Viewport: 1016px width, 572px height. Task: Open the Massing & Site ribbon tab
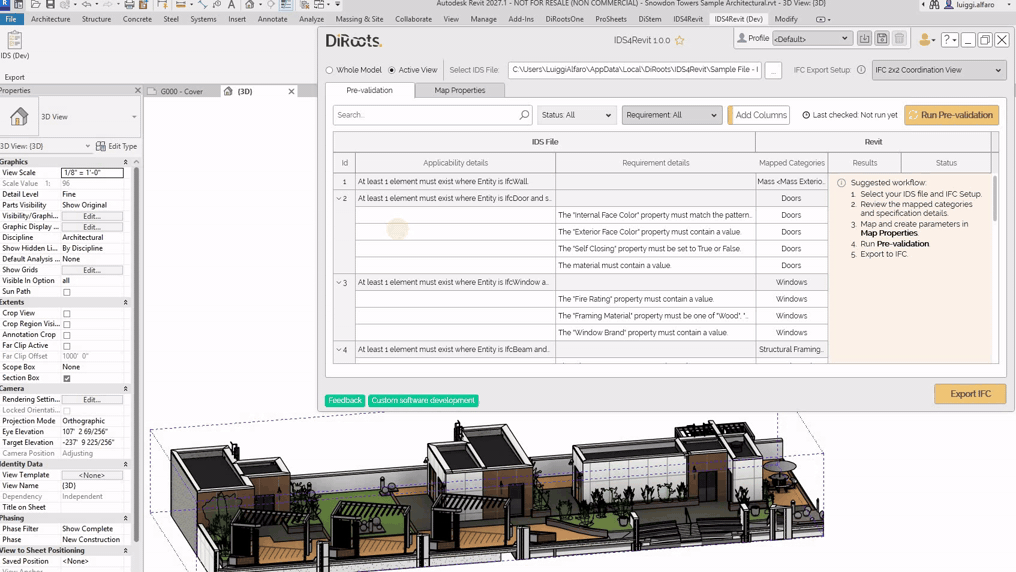pos(359,19)
